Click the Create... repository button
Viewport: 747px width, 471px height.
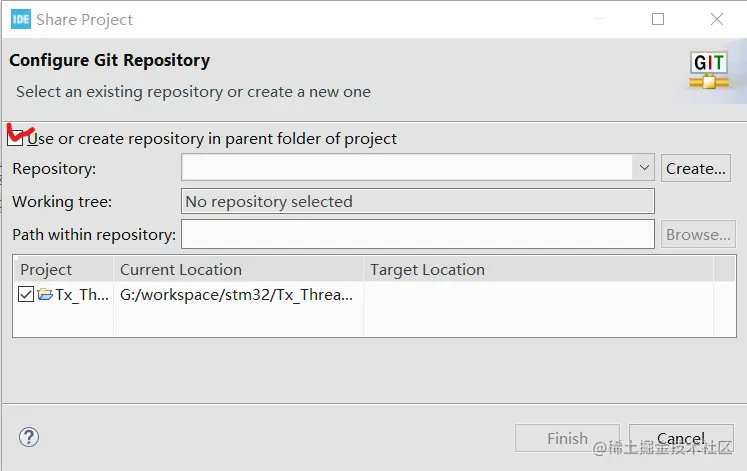pyautogui.click(x=696, y=168)
